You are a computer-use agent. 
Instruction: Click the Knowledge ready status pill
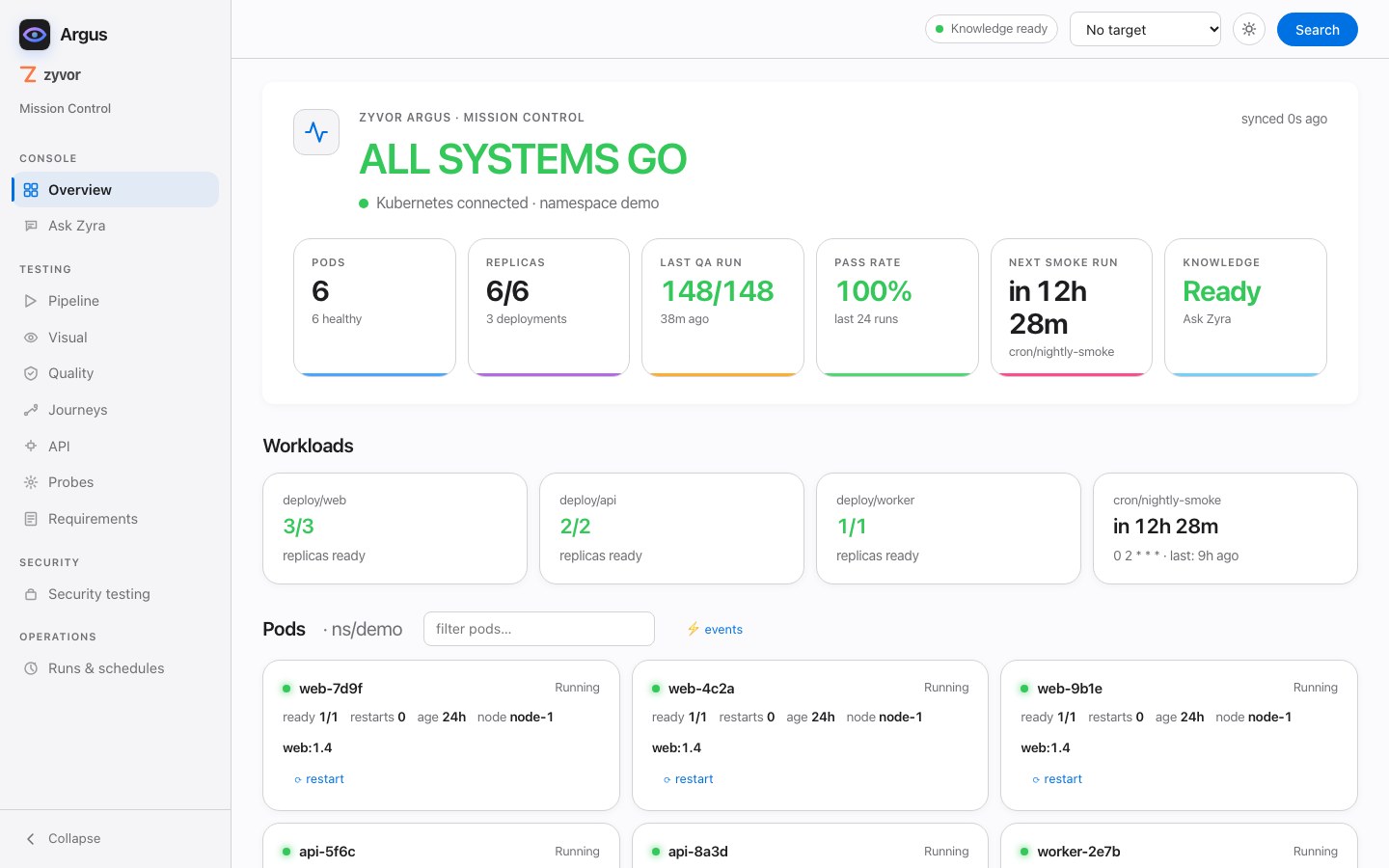pos(992,29)
